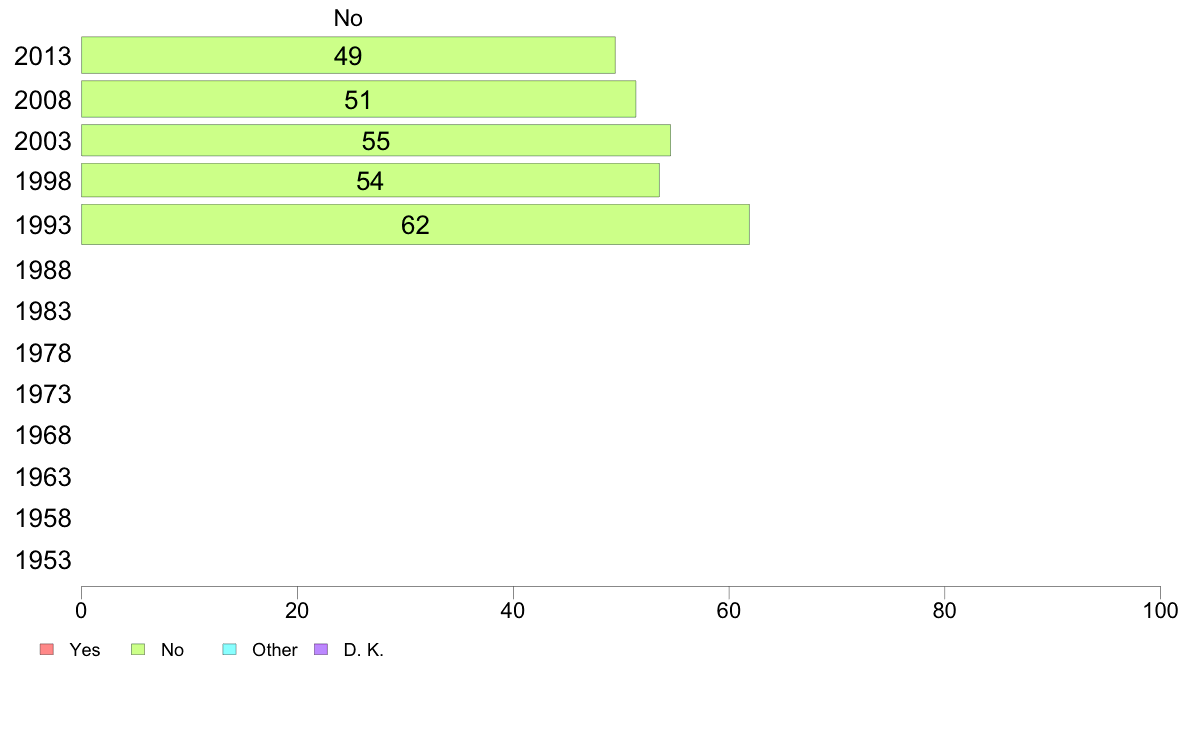Click the purple D. K. legend swatch
This screenshot has height=736, width=1188.
tap(321, 650)
